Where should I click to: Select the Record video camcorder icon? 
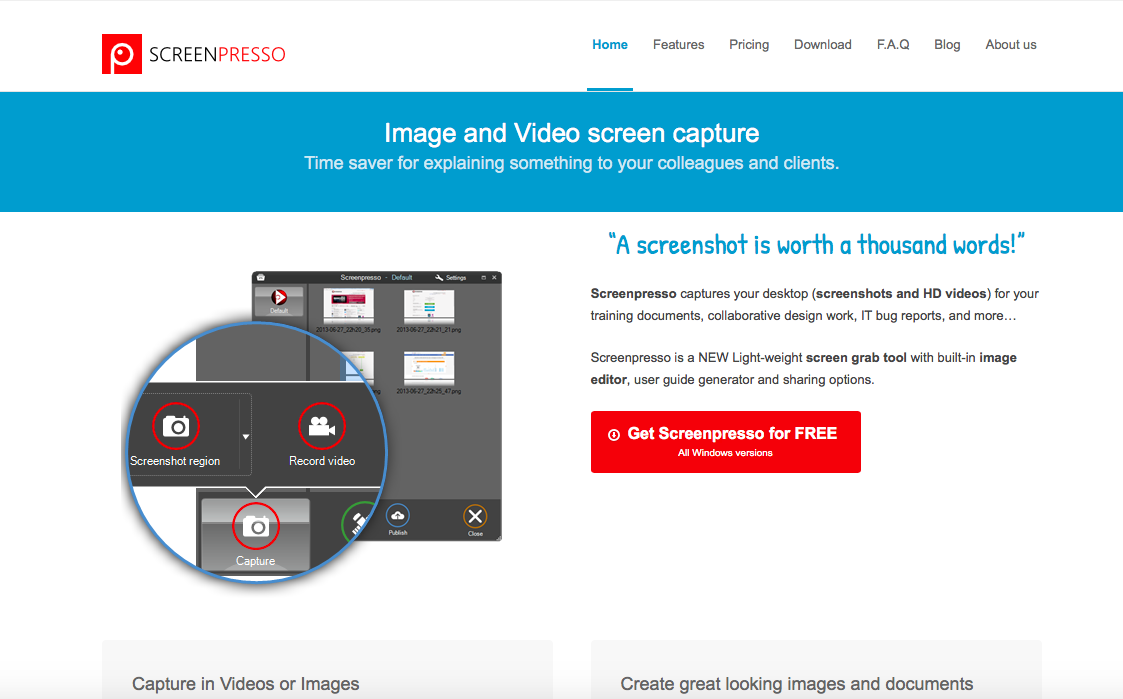point(322,426)
